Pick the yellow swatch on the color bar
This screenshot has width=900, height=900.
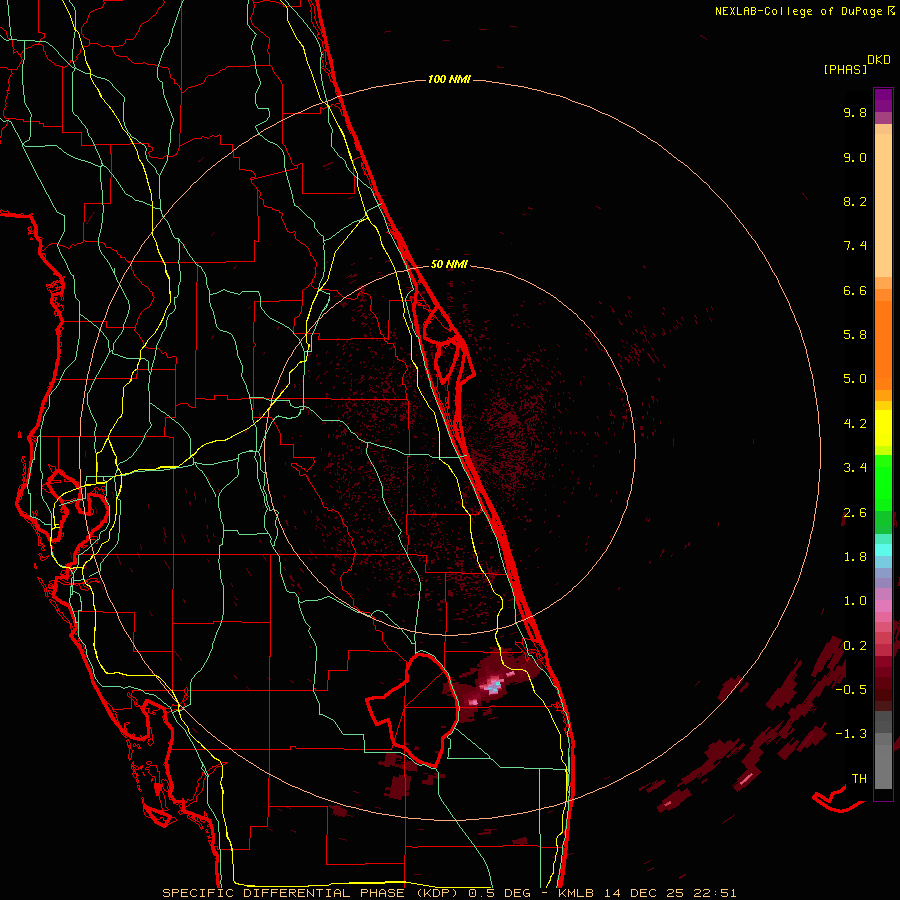[x=883, y=428]
